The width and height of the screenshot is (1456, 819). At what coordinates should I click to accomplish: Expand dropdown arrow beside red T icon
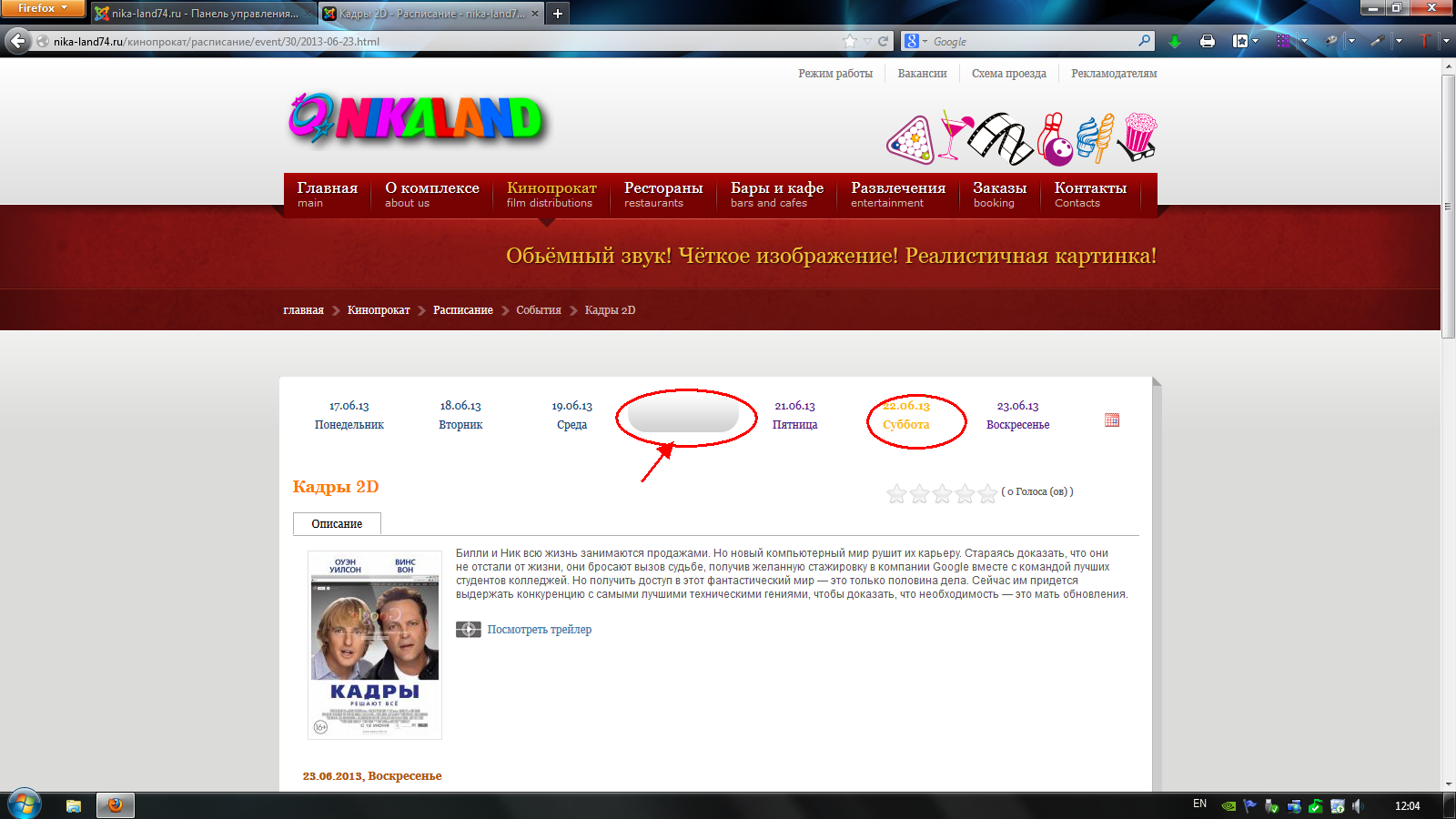(1445, 41)
